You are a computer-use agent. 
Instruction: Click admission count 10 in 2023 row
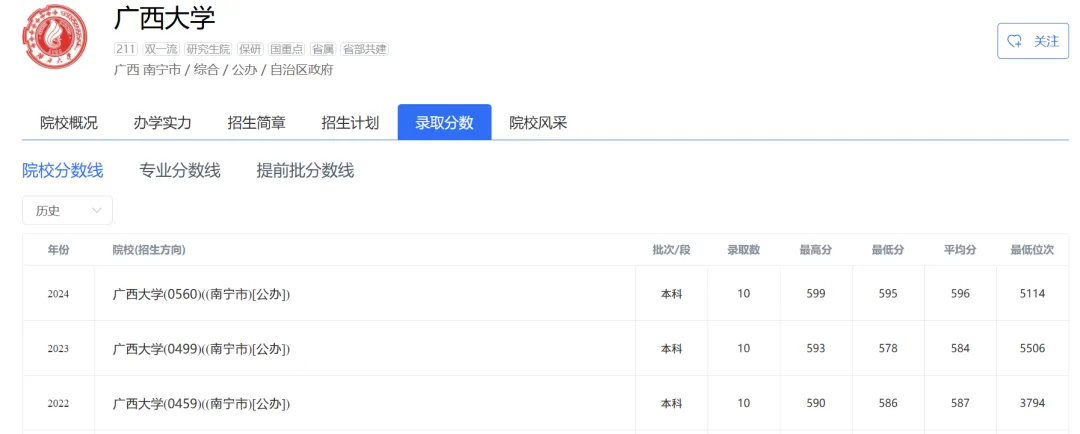[x=744, y=349]
